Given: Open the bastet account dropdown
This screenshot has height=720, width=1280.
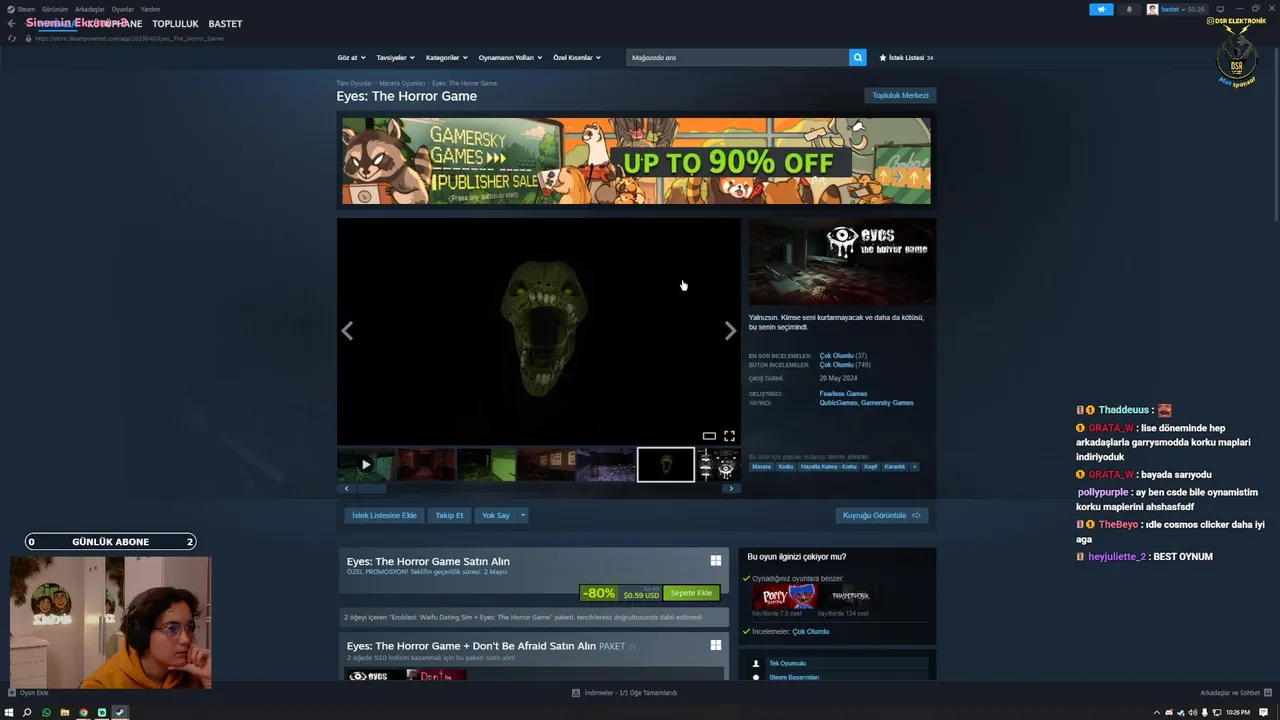Looking at the screenshot, I should 1177,9.
